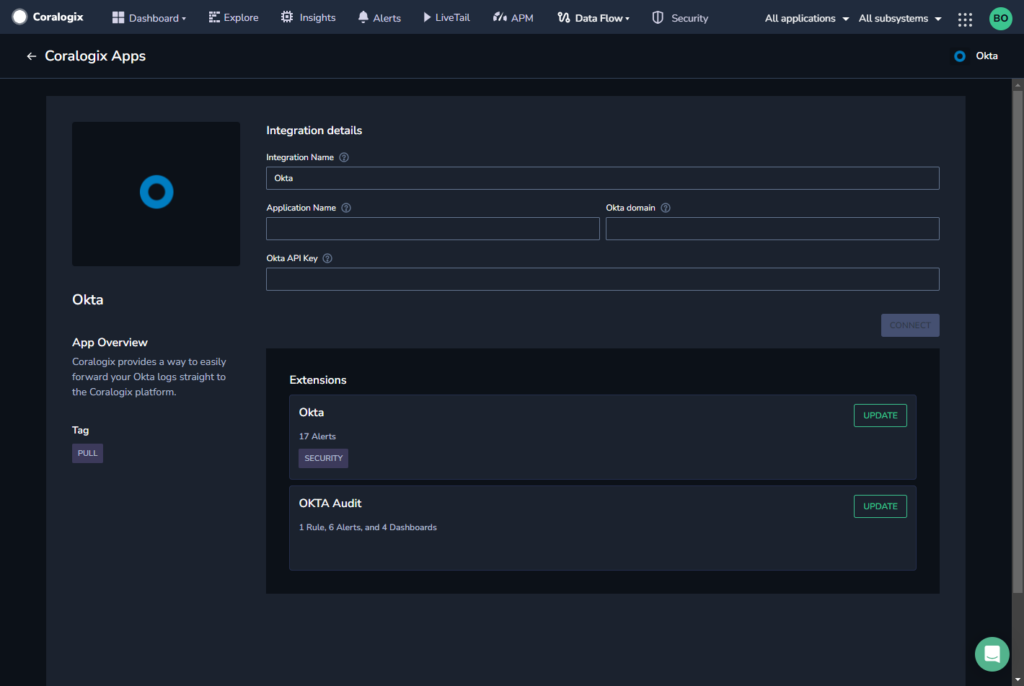Viewport: 1024px width, 686px height.
Task: Click the '17 Alerts' text
Action: point(317,436)
